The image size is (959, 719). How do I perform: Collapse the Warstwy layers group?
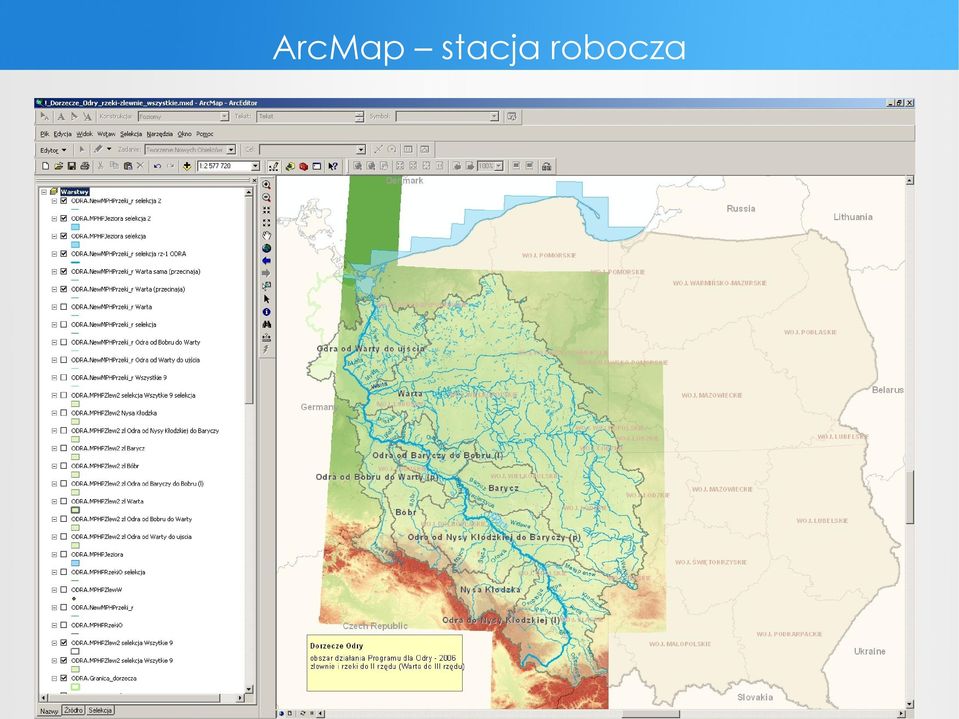(44, 192)
